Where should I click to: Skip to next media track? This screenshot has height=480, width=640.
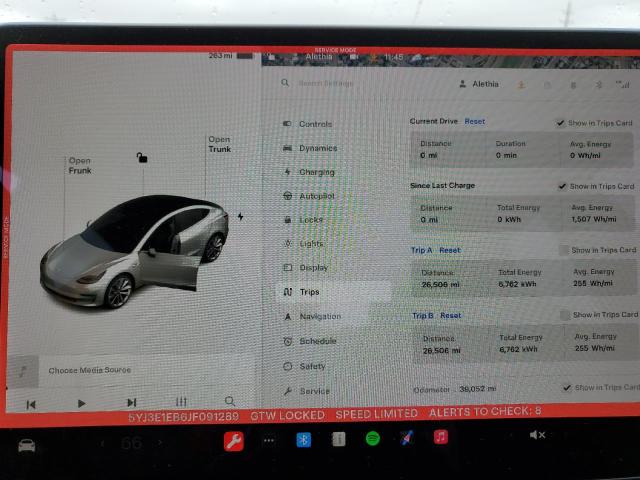[x=131, y=402]
